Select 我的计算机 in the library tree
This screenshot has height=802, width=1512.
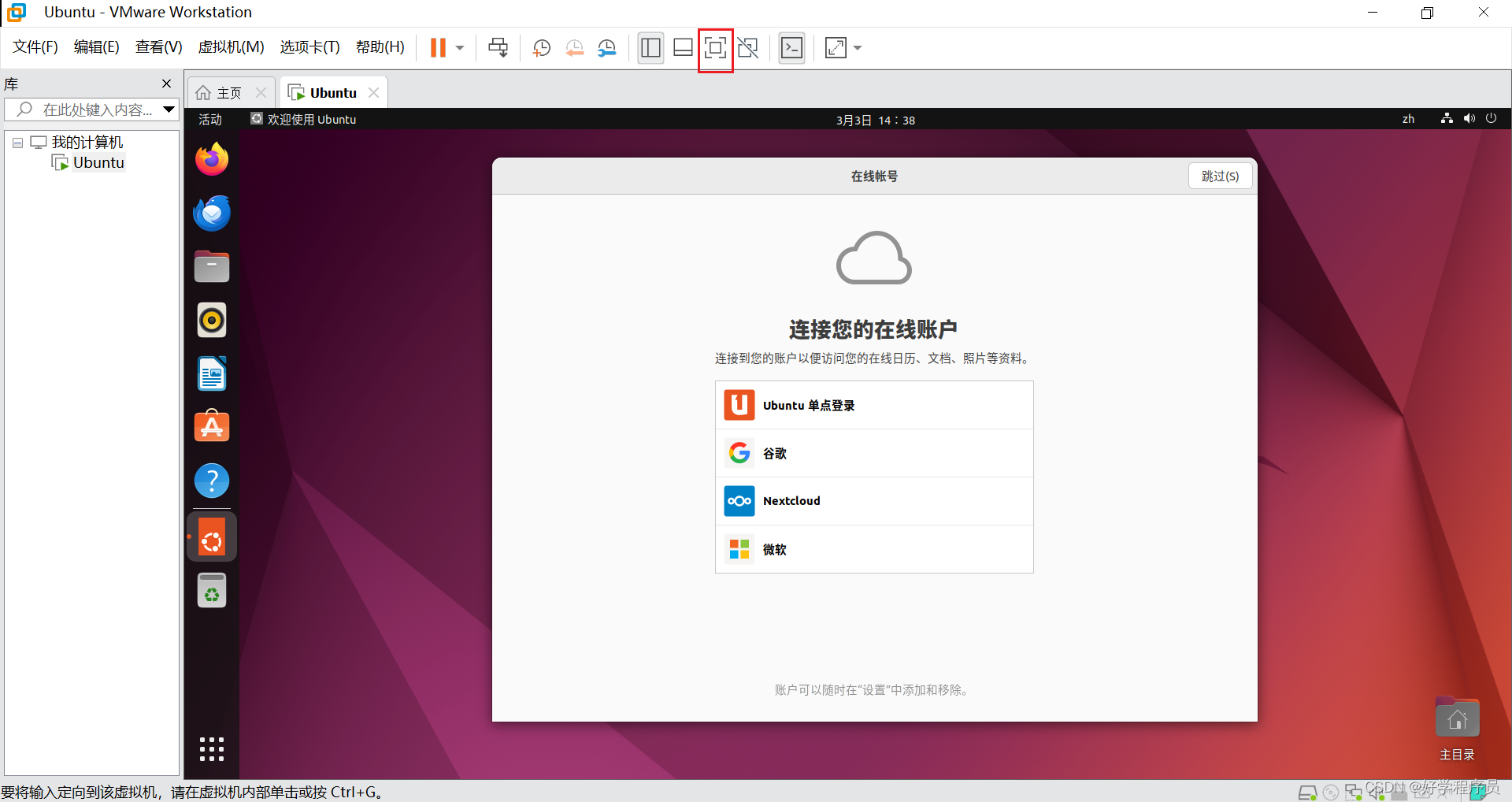[87, 143]
